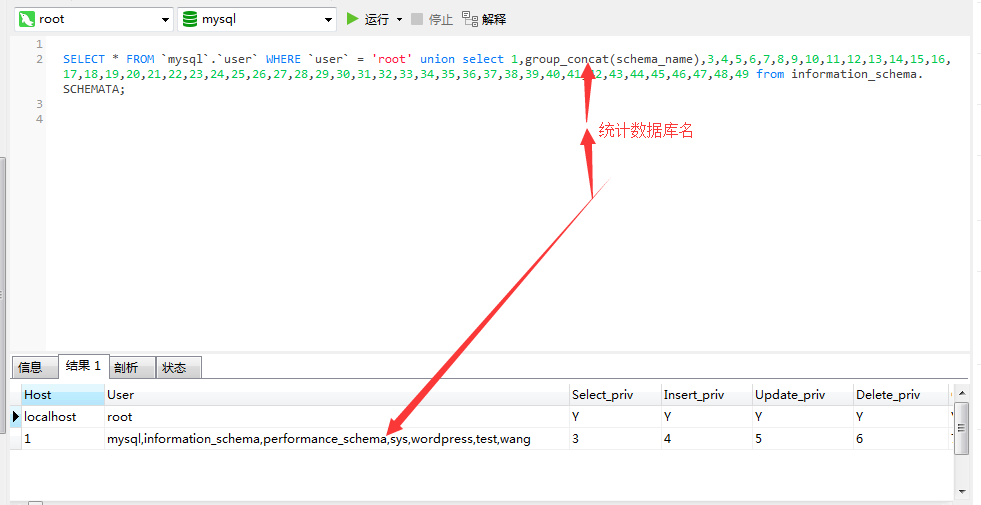Screen dimensions: 981x505
Task: Select the 结果 1 (Result 1) tab
Action: [82, 366]
